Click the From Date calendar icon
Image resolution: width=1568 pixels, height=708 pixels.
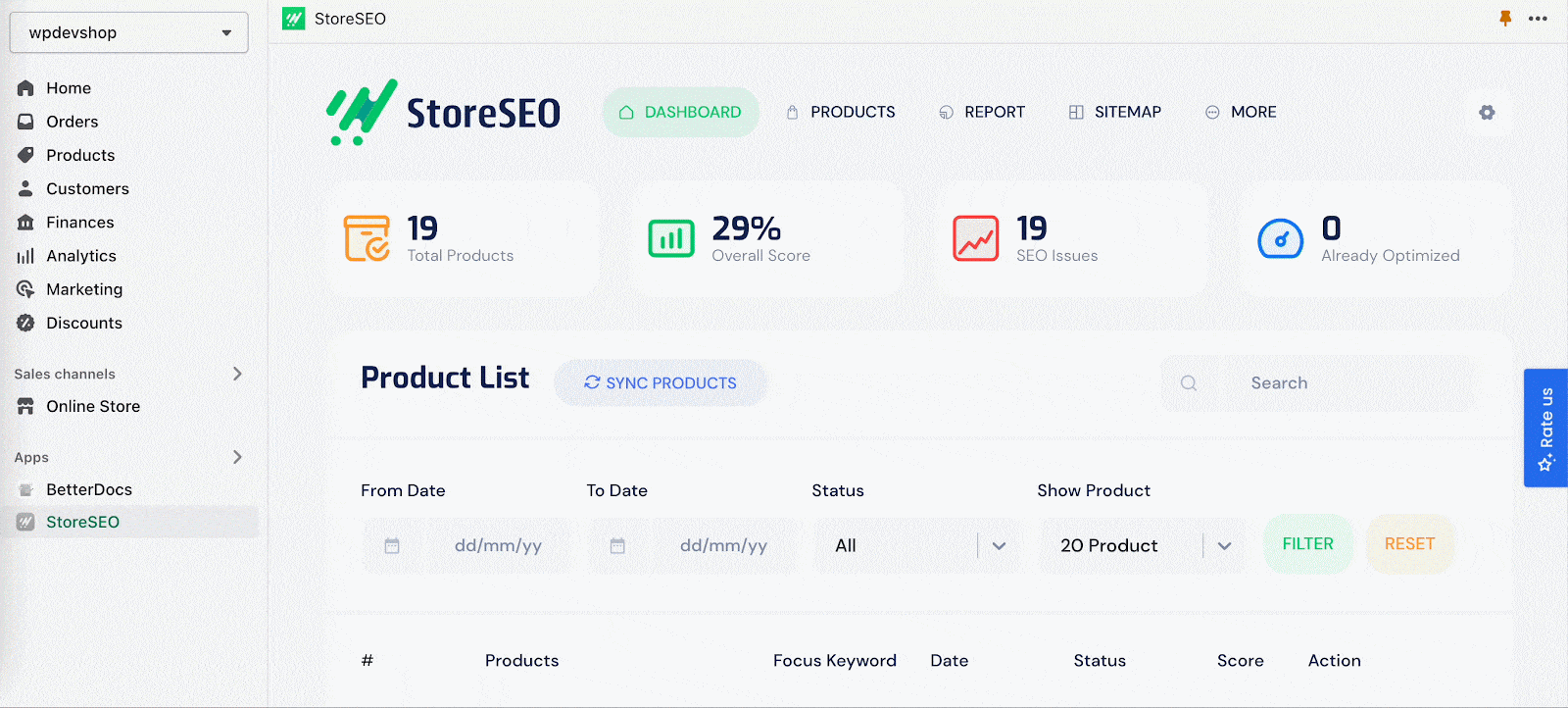pos(392,546)
